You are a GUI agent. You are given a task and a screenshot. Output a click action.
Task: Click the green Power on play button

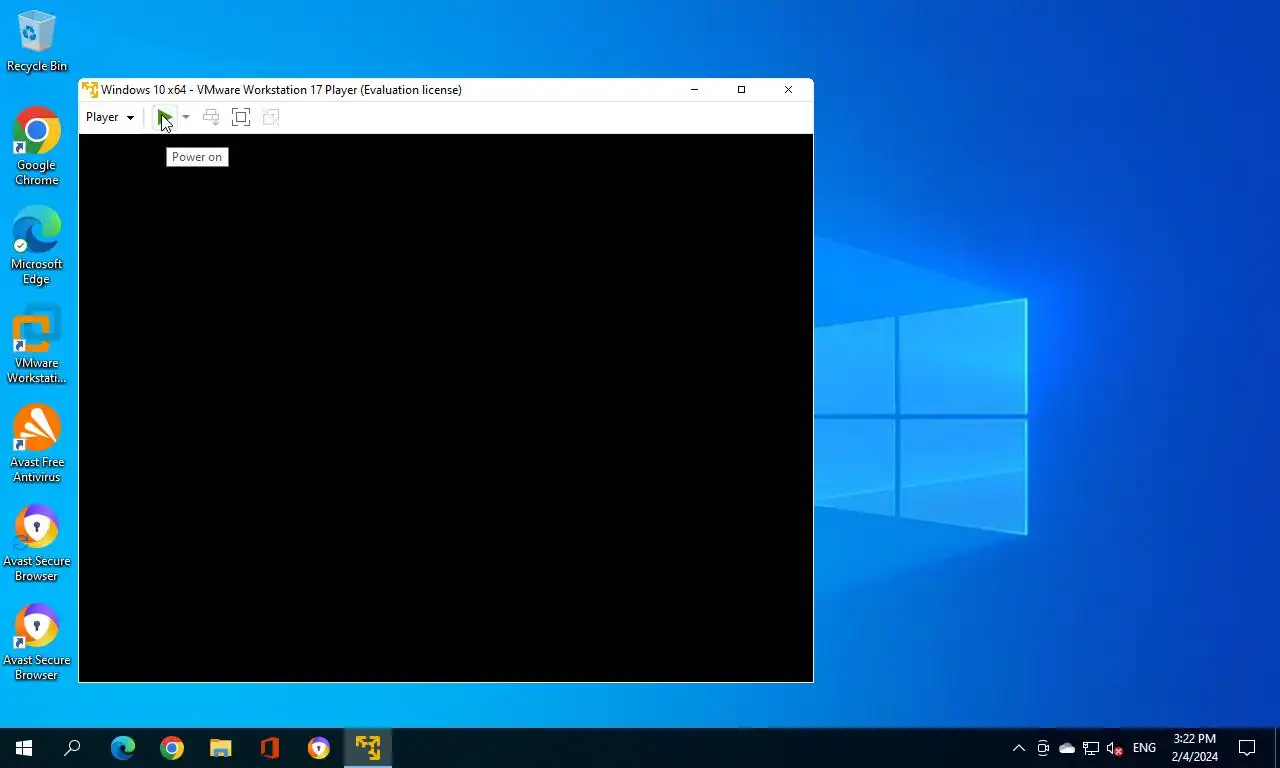tap(165, 117)
